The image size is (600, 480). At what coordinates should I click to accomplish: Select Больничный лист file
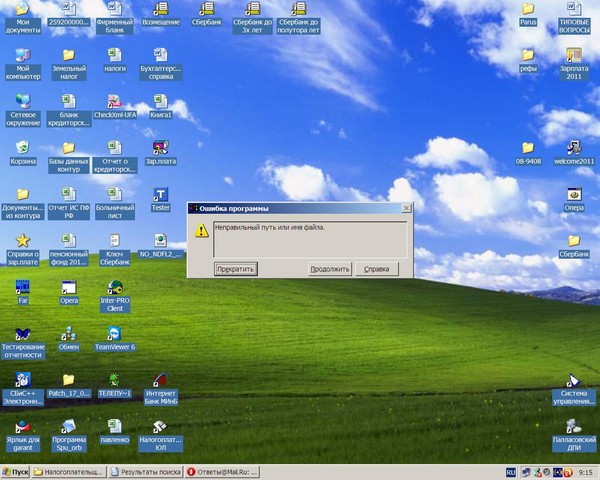click(x=115, y=203)
